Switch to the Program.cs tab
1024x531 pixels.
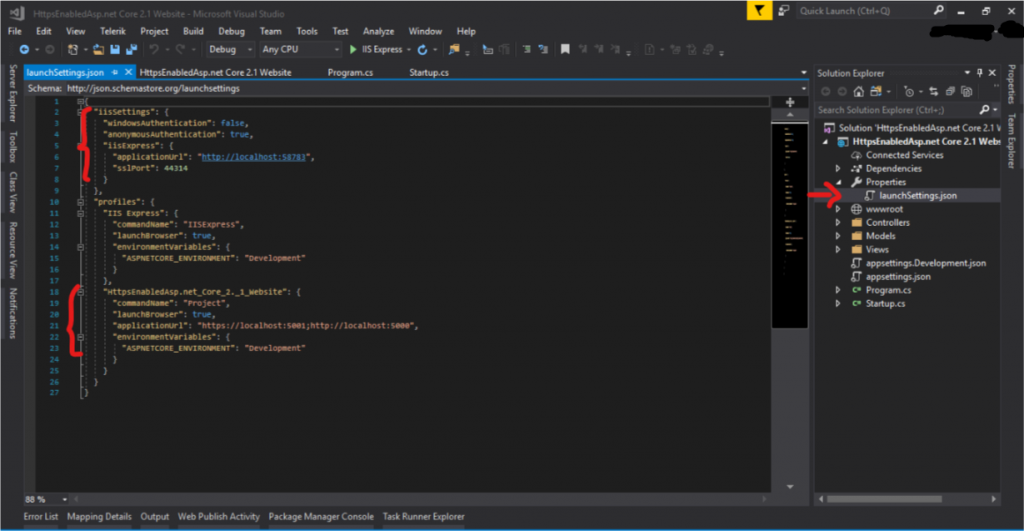pyautogui.click(x=350, y=72)
